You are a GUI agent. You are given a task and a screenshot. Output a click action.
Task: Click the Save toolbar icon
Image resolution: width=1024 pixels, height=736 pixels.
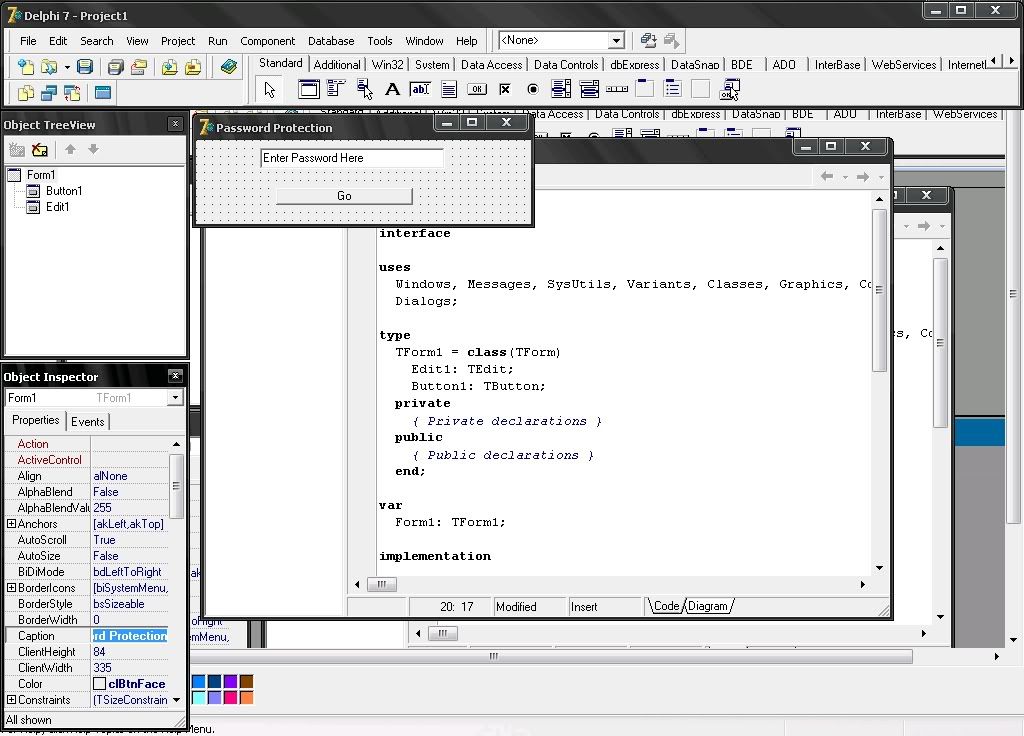click(85, 67)
